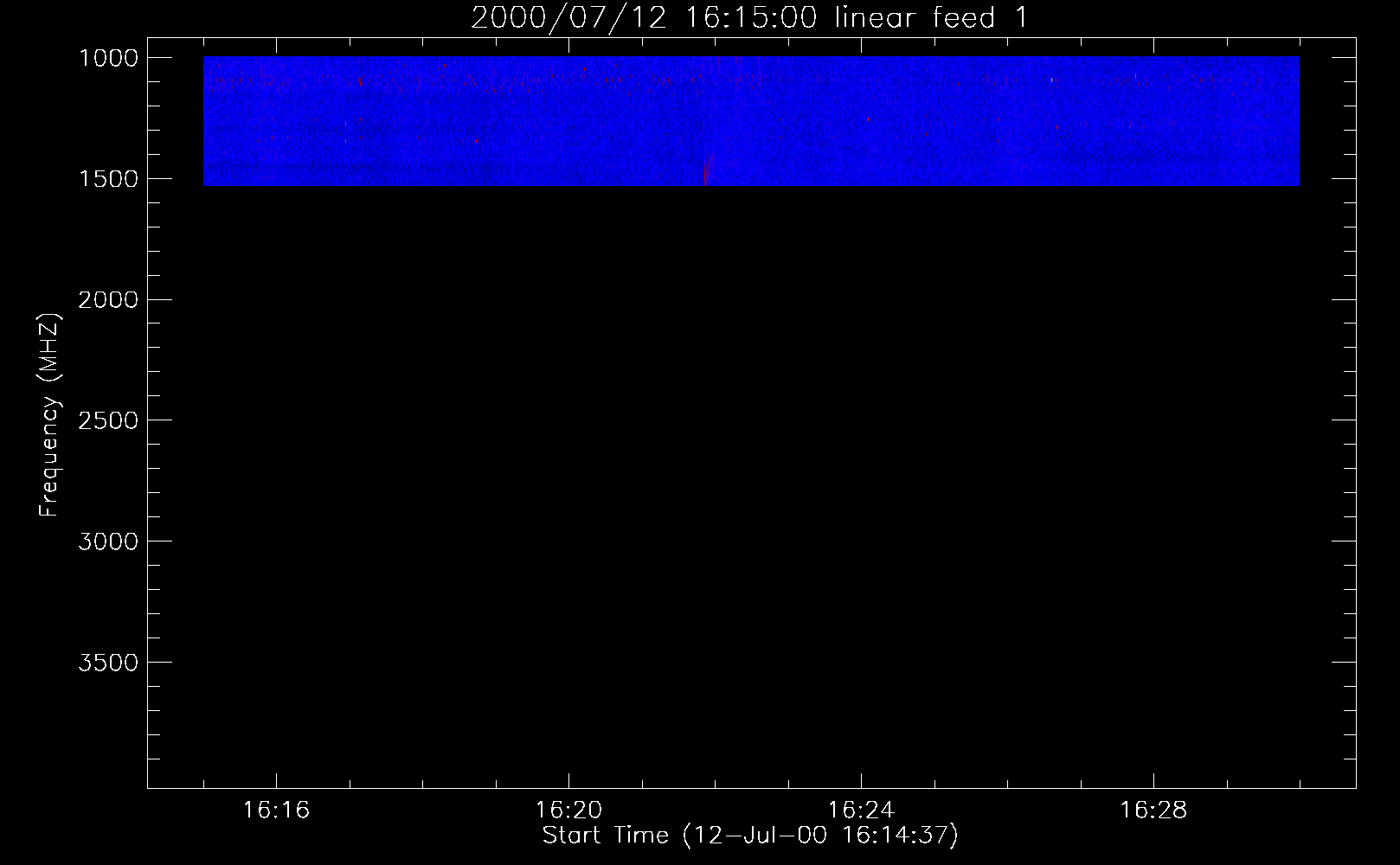Select the 2000 frequency axis label
Screen dimensions: 1400x865
pyautogui.click(x=108, y=300)
